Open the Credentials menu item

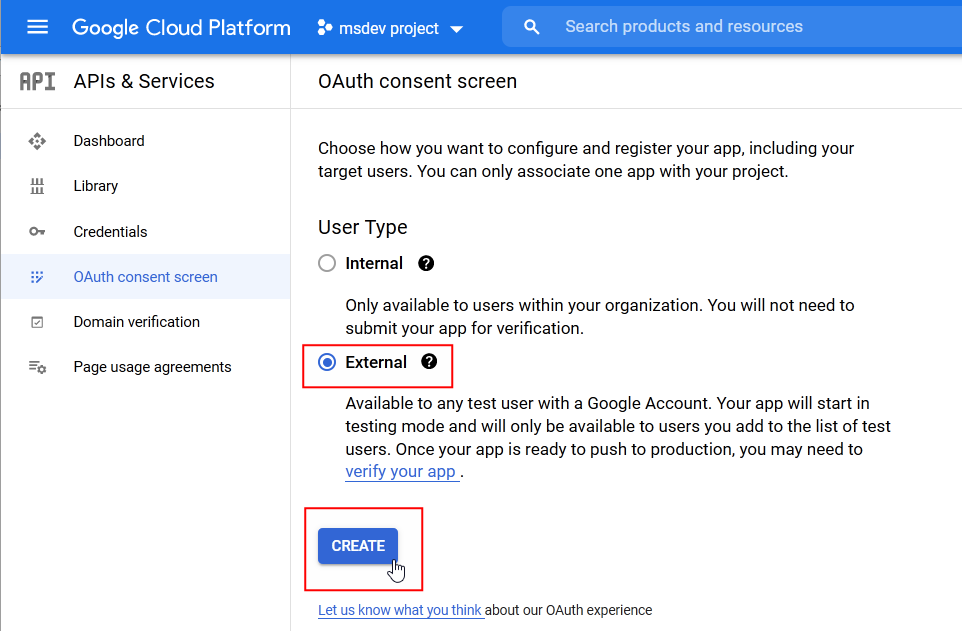[110, 232]
